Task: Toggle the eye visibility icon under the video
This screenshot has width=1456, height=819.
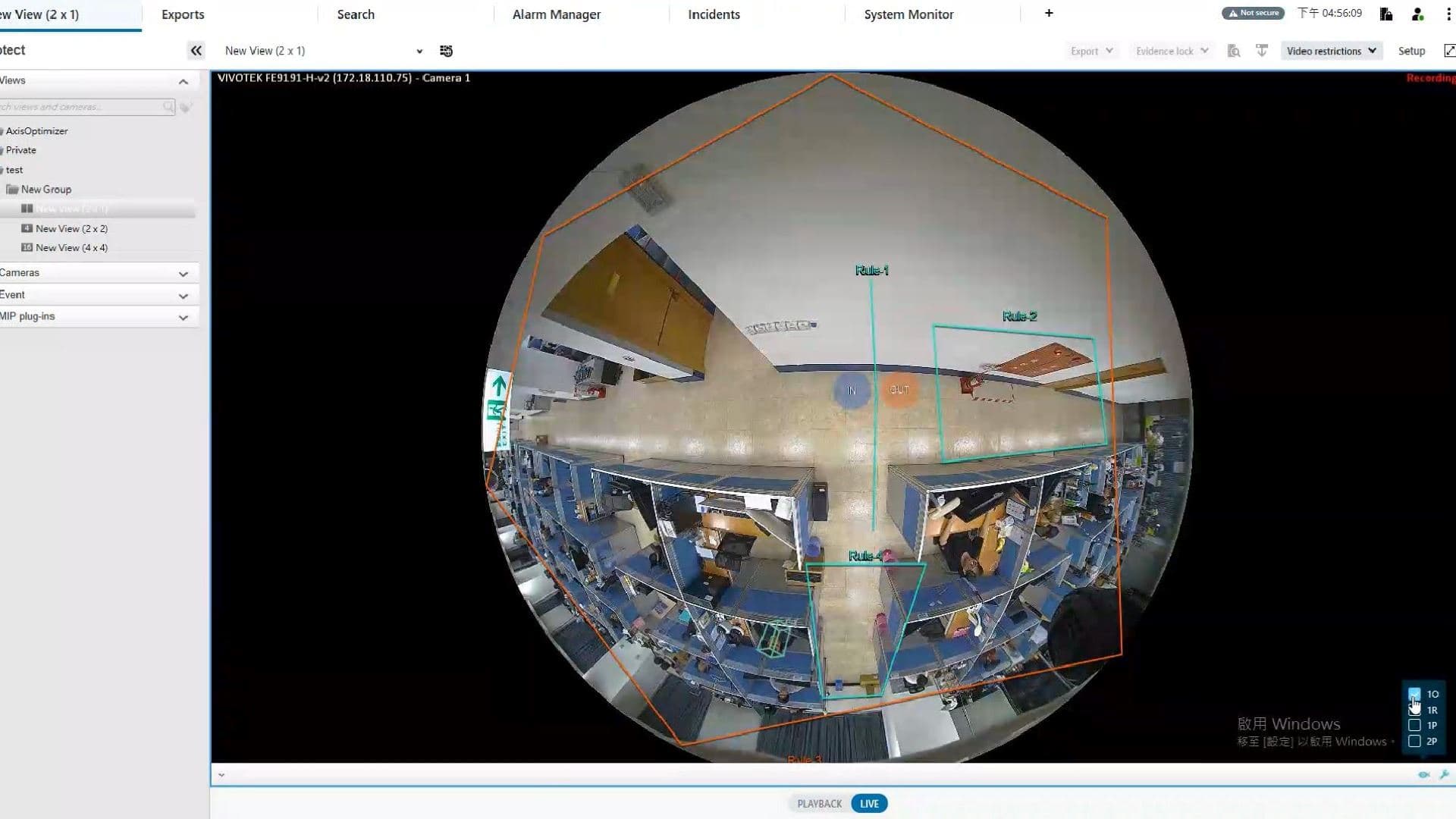Action: coord(1423,774)
